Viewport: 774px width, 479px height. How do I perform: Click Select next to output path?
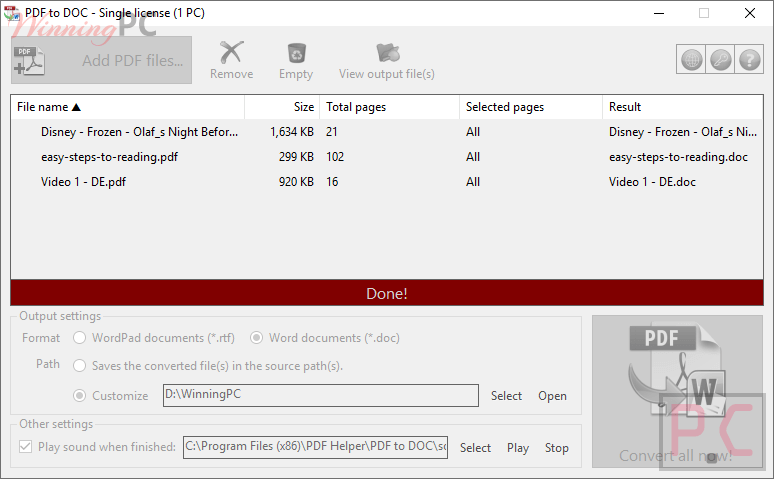pyautogui.click(x=506, y=396)
